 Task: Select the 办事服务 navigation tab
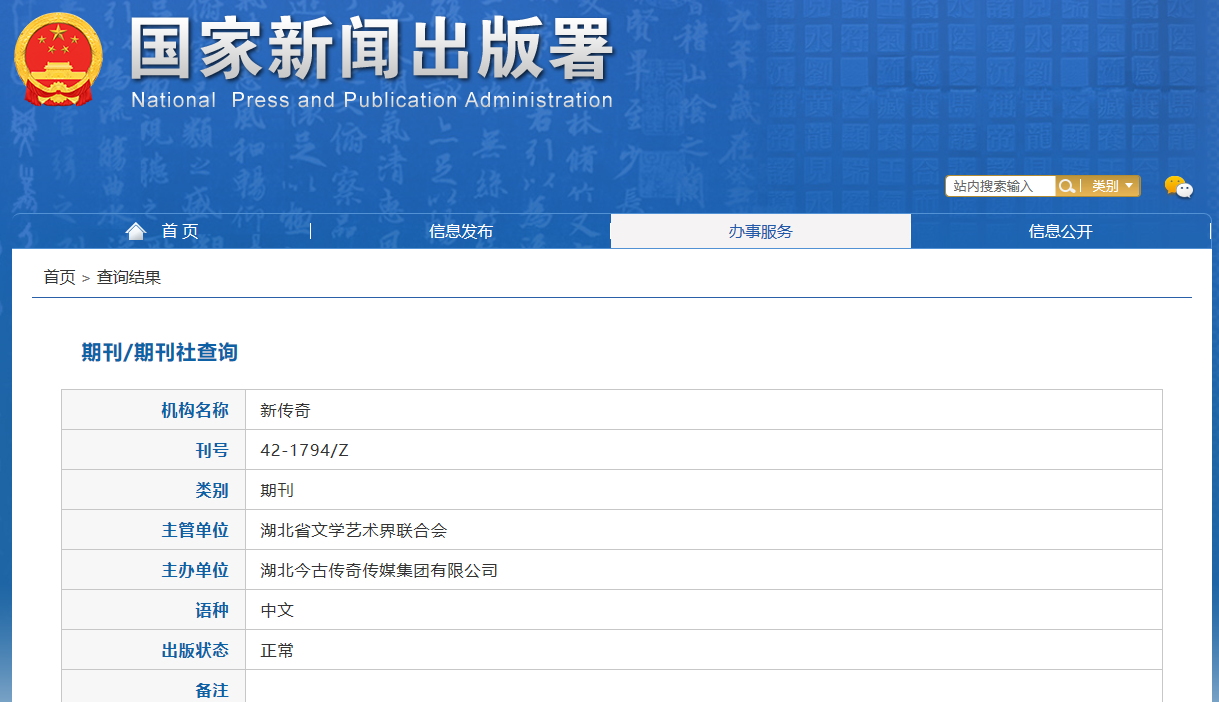(761, 231)
